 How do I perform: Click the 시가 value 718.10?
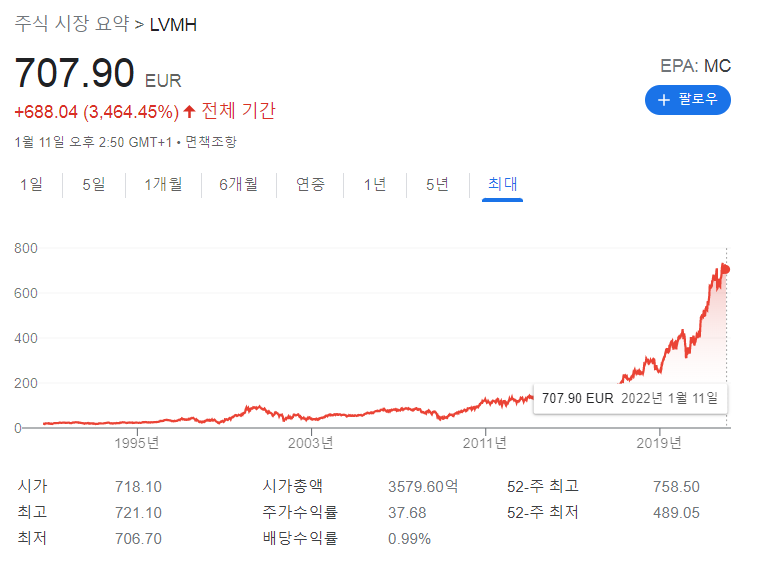tap(138, 487)
